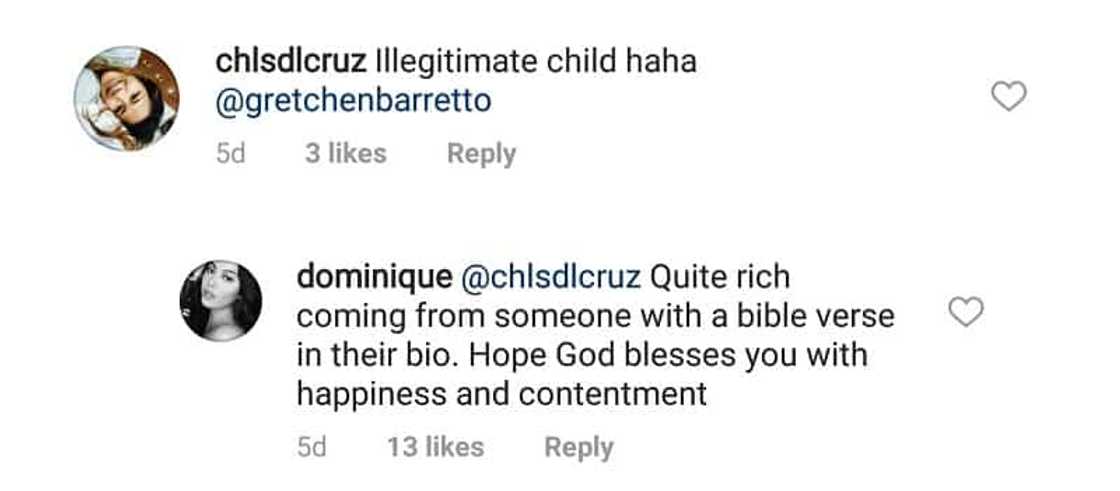Visit the chlsdlcruz username in bold
The image size is (1120, 491).
point(291,62)
